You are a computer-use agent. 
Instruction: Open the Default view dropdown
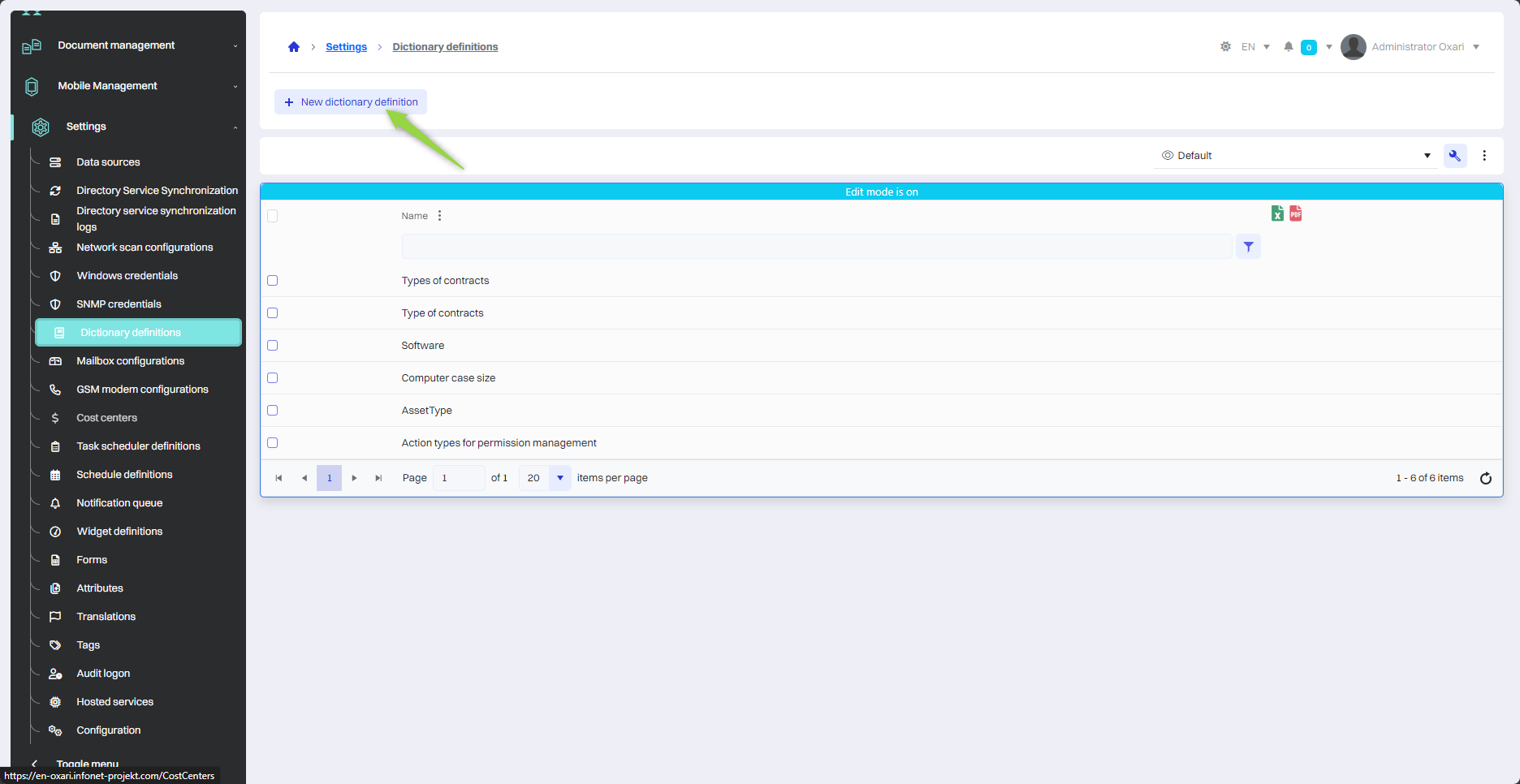coord(1296,156)
